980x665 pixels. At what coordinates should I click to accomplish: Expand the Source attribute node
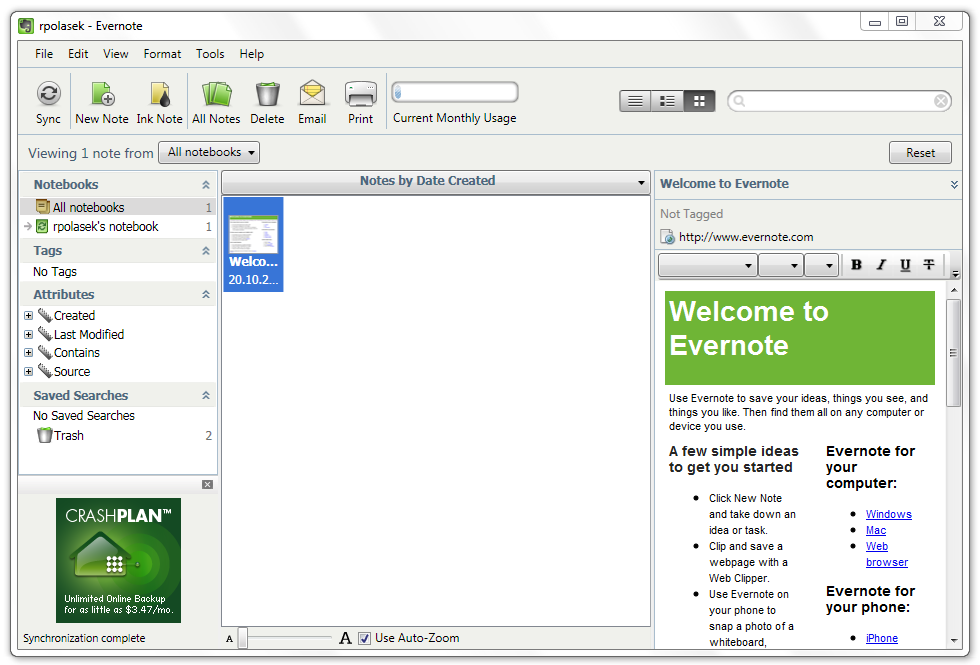point(28,371)
